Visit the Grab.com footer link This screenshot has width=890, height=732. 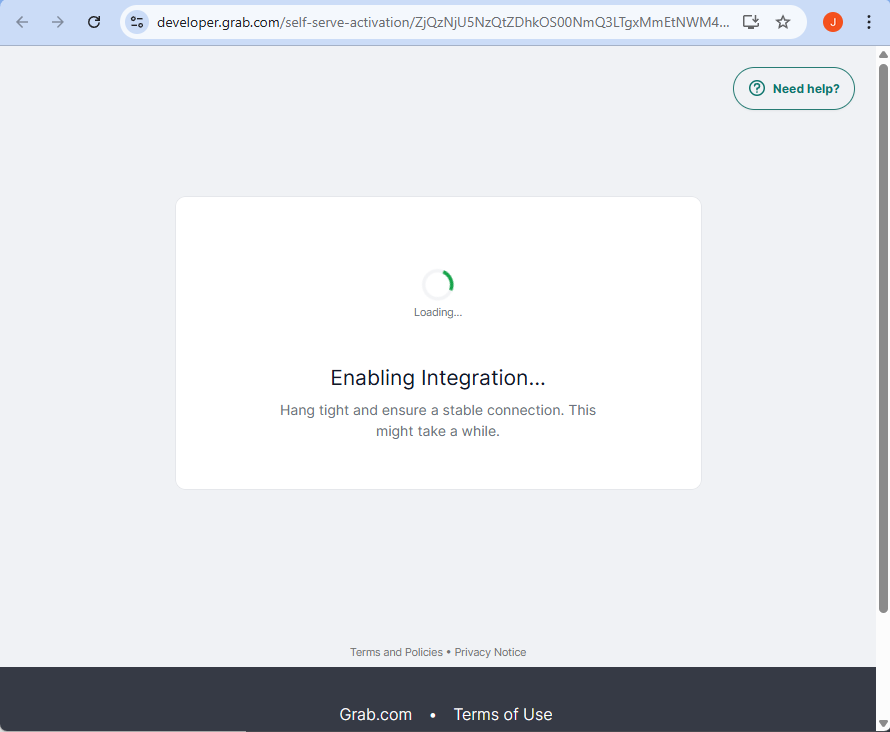375,714
